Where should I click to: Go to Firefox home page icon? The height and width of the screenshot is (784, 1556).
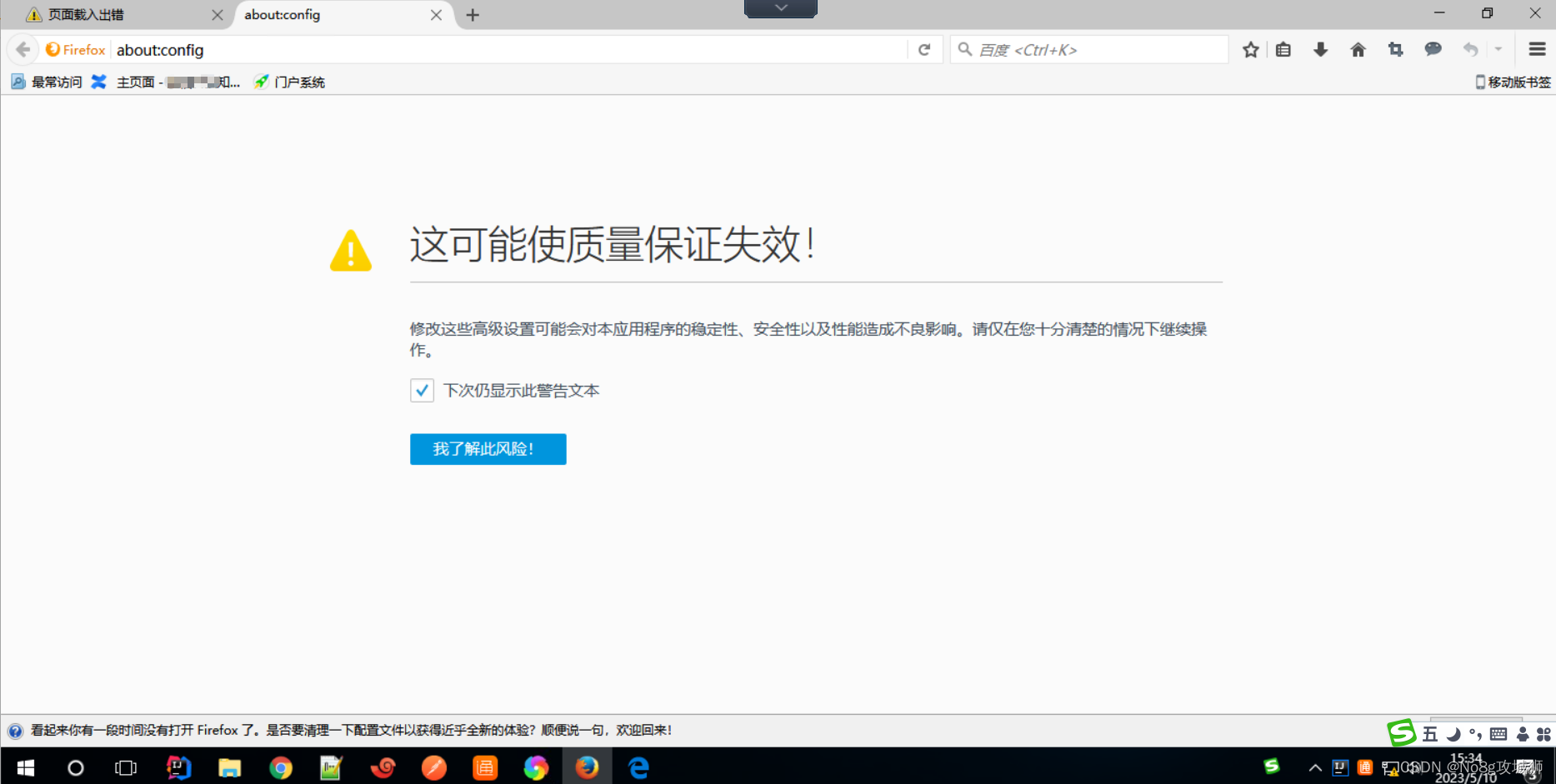click(1358, 50)
